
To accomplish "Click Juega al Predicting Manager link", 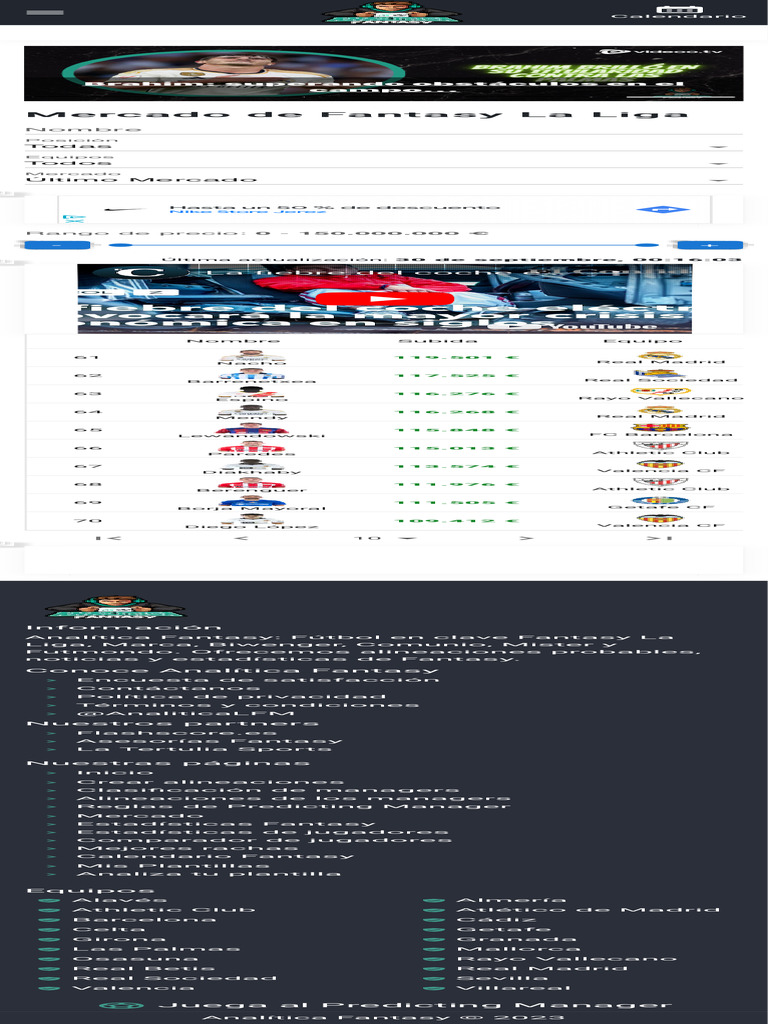I will coord(415,1005).
